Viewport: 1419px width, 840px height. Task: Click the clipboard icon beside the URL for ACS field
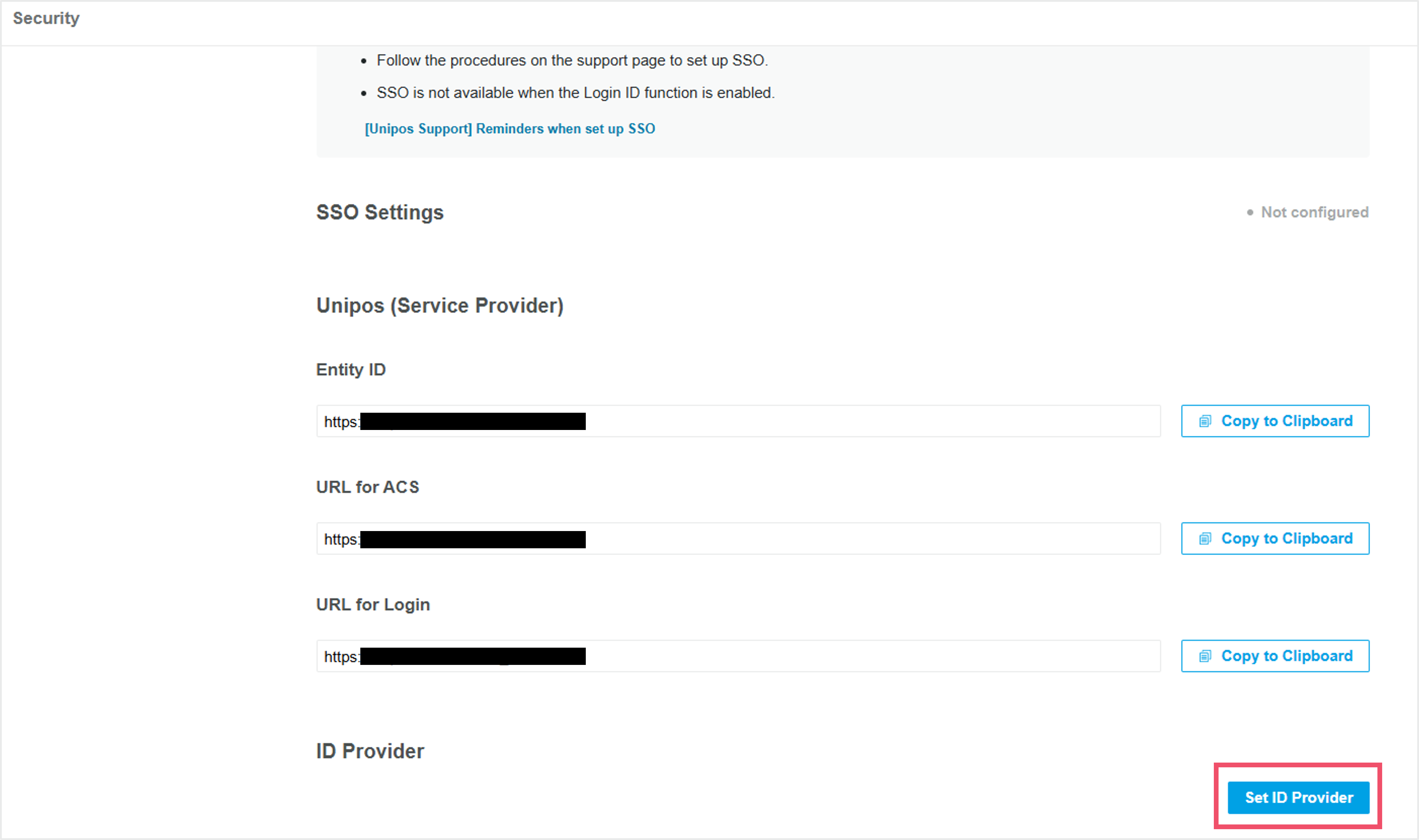1205,538
